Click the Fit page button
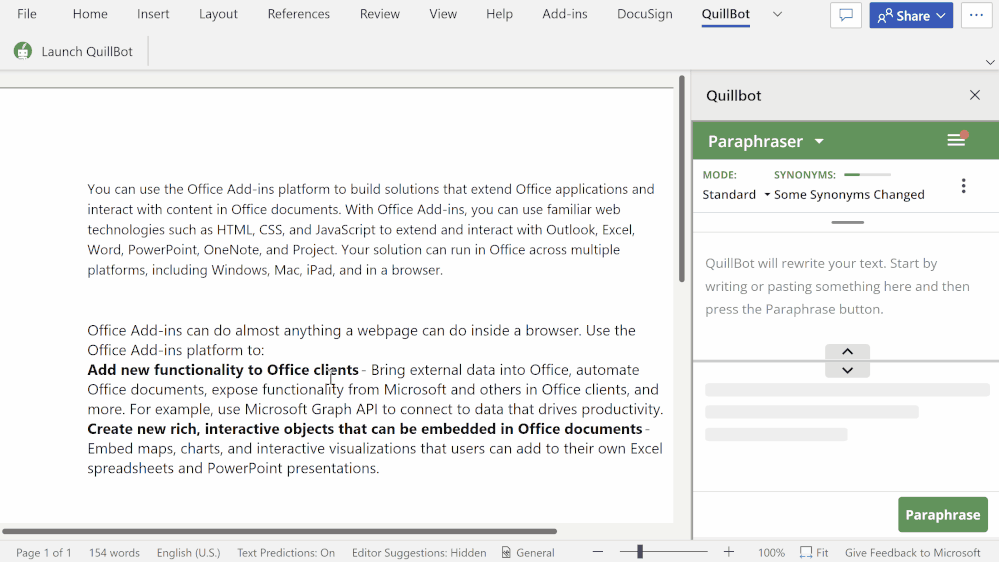This screenshot has width=999, height=562. tap(814, 552)
